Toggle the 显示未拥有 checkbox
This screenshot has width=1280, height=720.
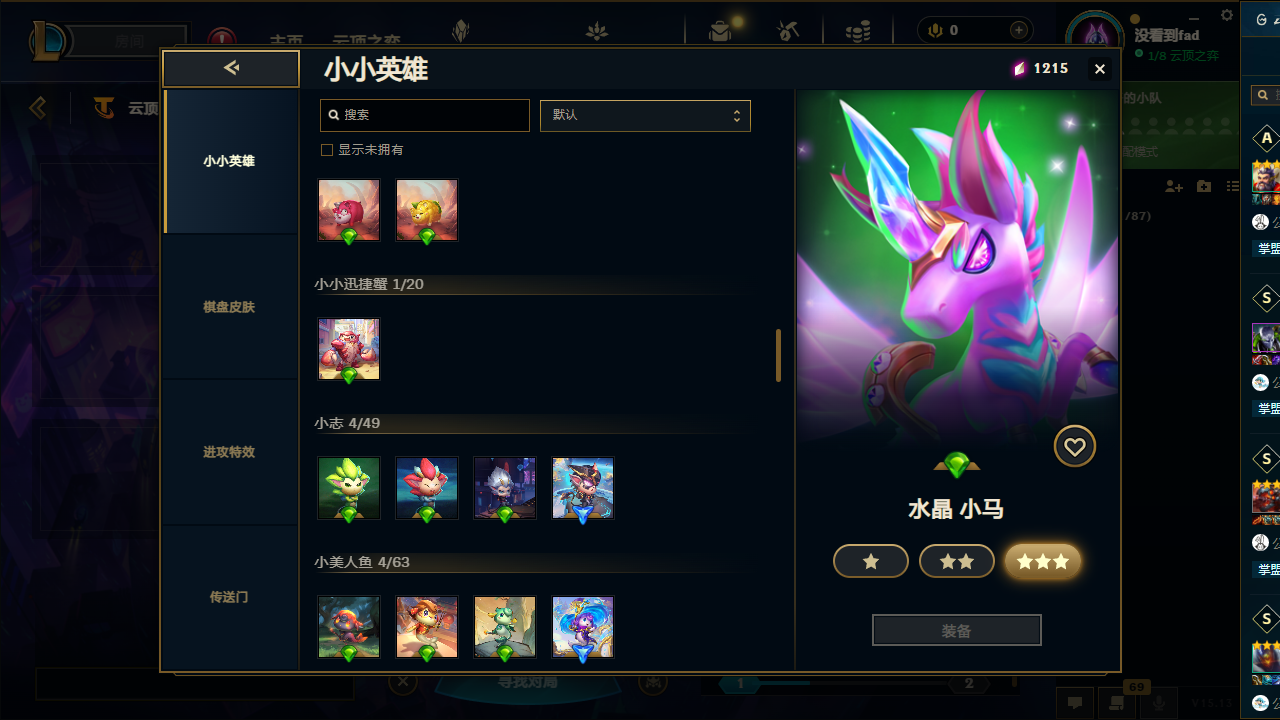[x=326, y=150]
